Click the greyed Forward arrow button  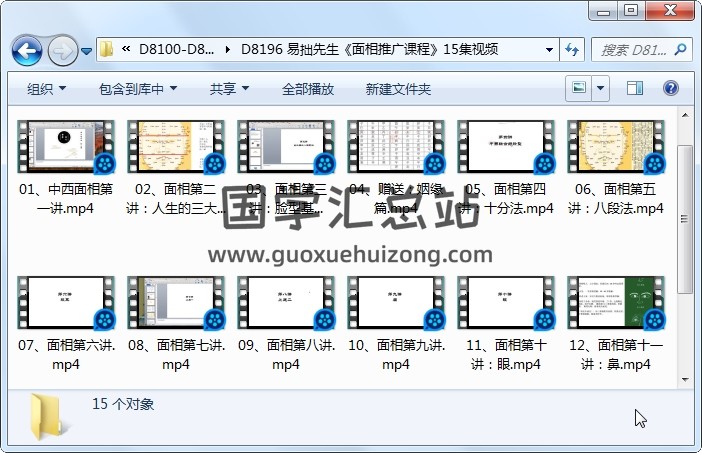click(x=62, y=51)
